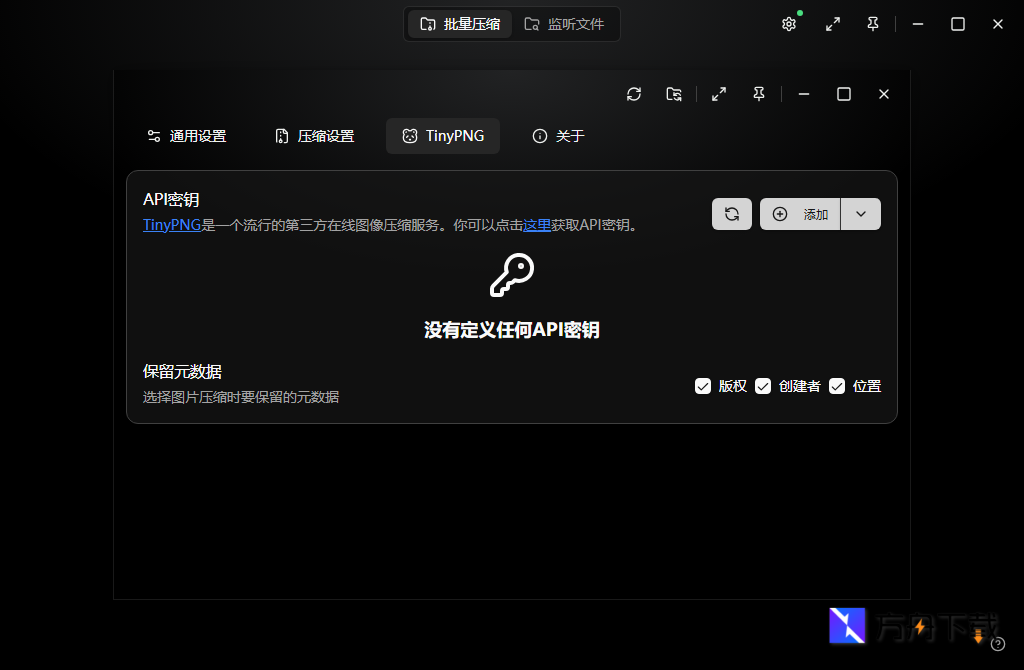Screen dimensions: 1024x670
Task: Click the fullscreen expand icon in main titlebar
Action: click(x=833, y=23)
